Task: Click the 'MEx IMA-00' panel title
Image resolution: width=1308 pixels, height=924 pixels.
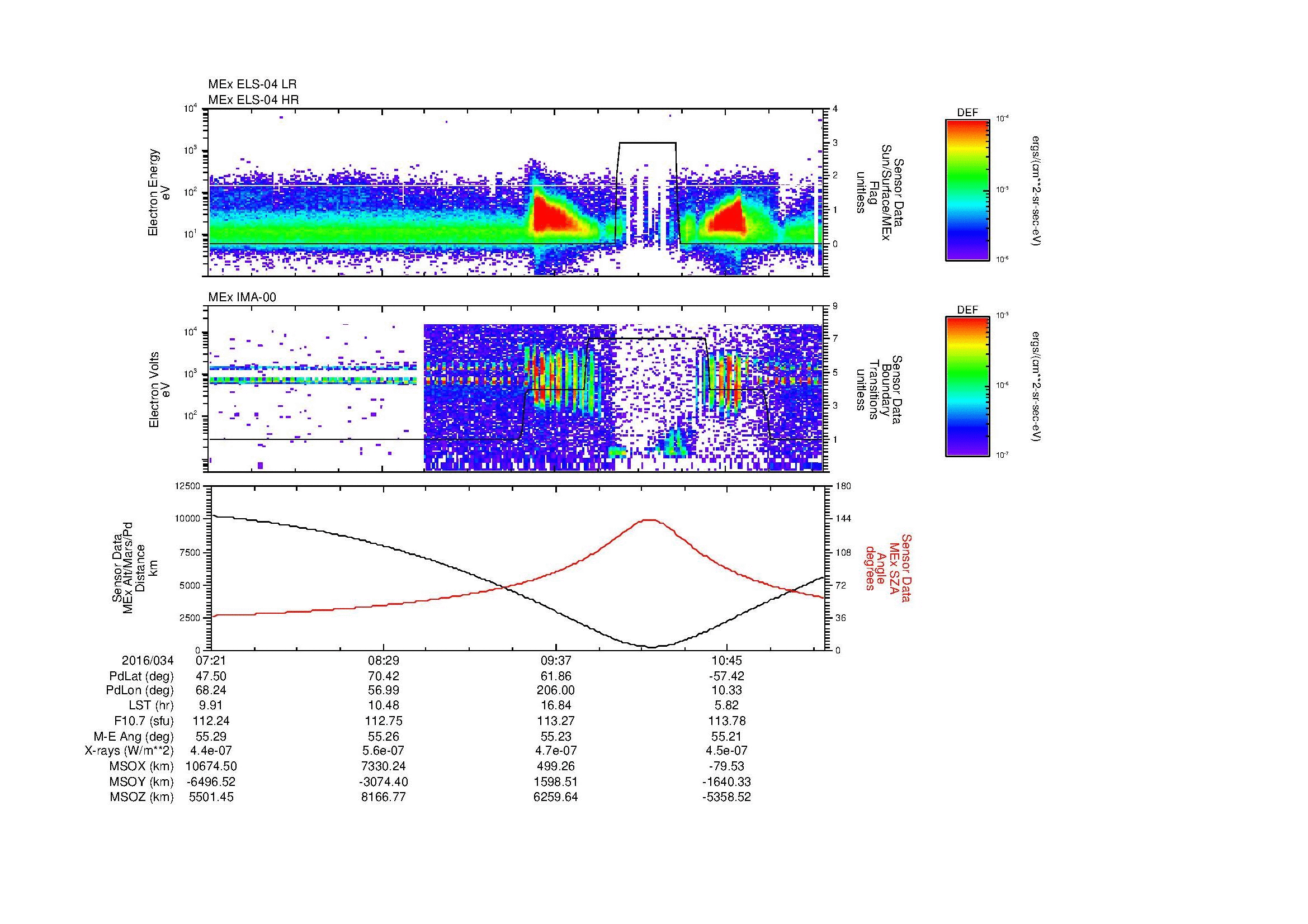Action: [242, 297]
